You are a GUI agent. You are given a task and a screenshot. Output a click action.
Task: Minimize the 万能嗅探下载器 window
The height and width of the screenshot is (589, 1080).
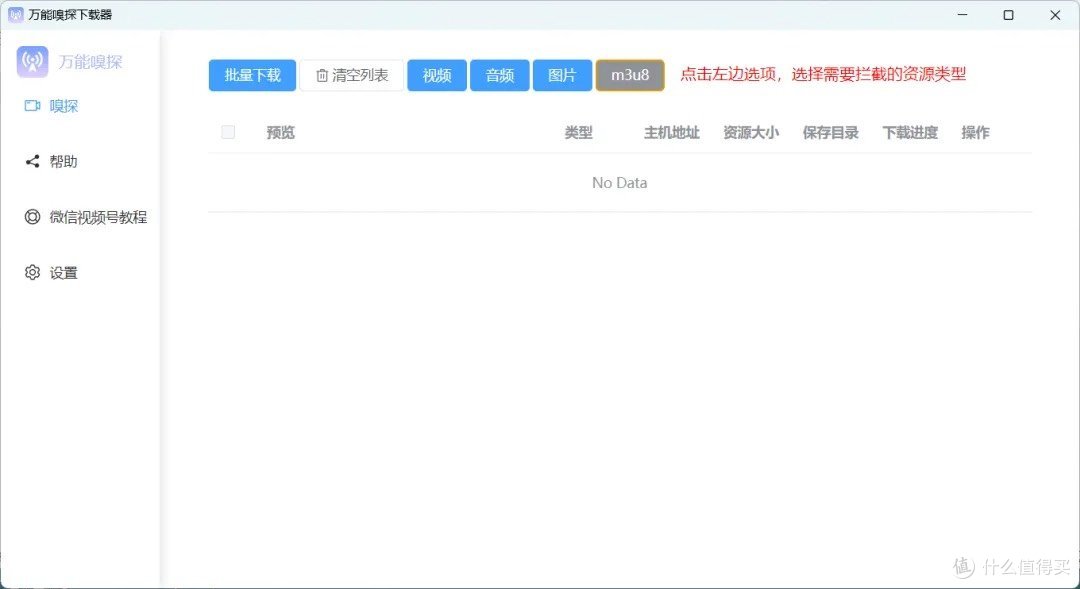(x=963, y=14)
